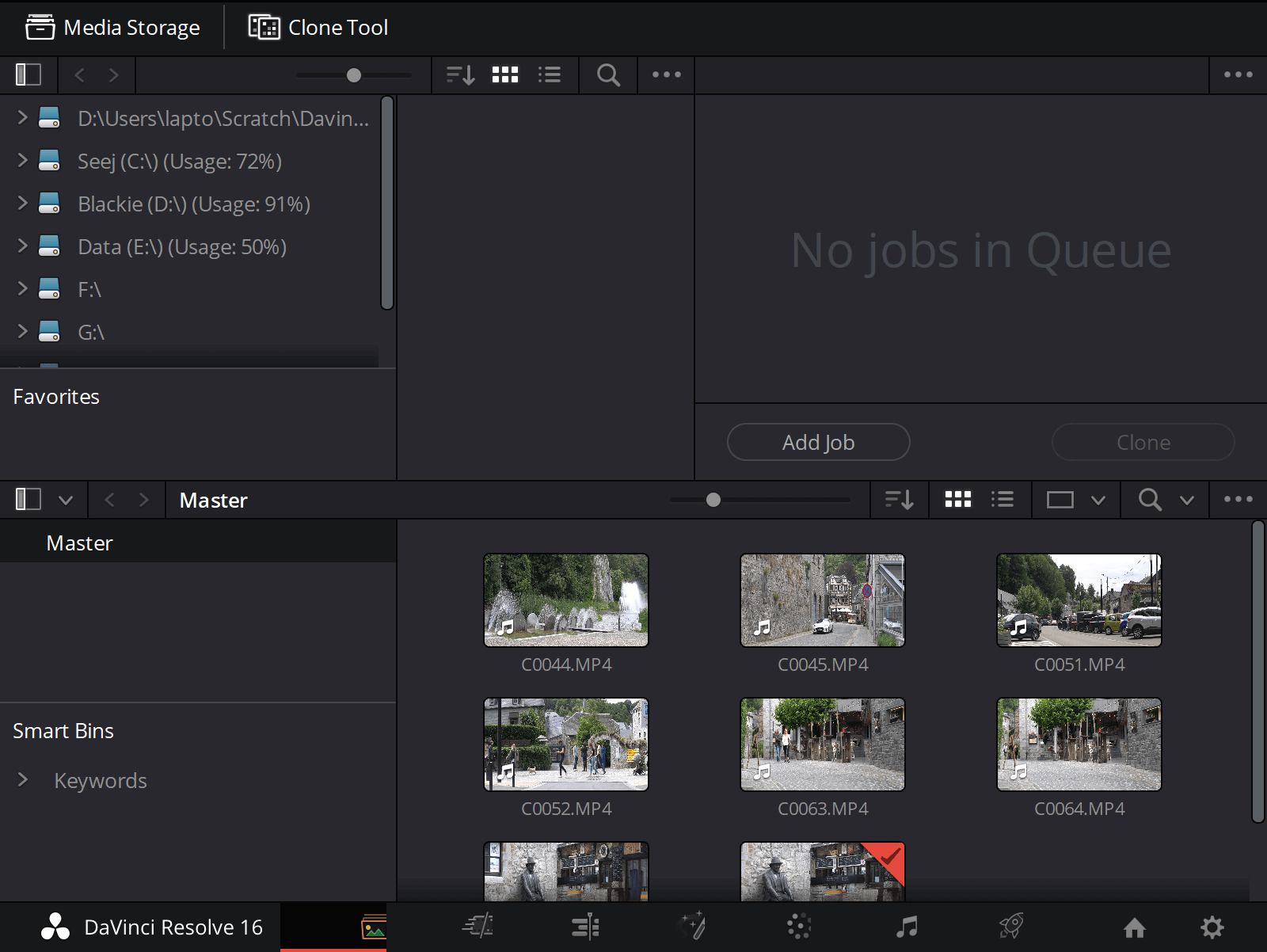Open the Edit page

[x=584, y=926]
